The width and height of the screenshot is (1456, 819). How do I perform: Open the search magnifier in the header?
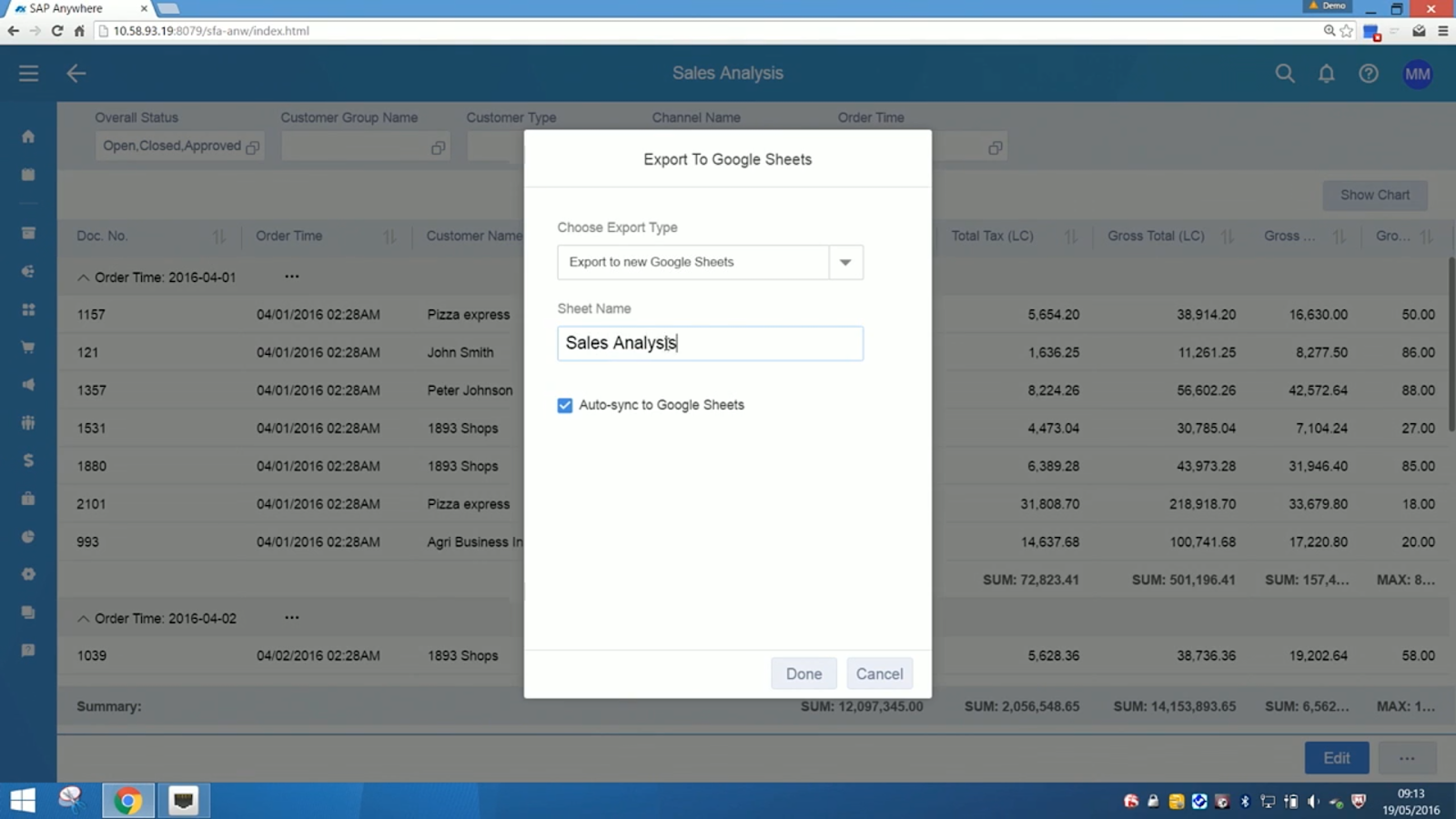(x=1284, y=74)
